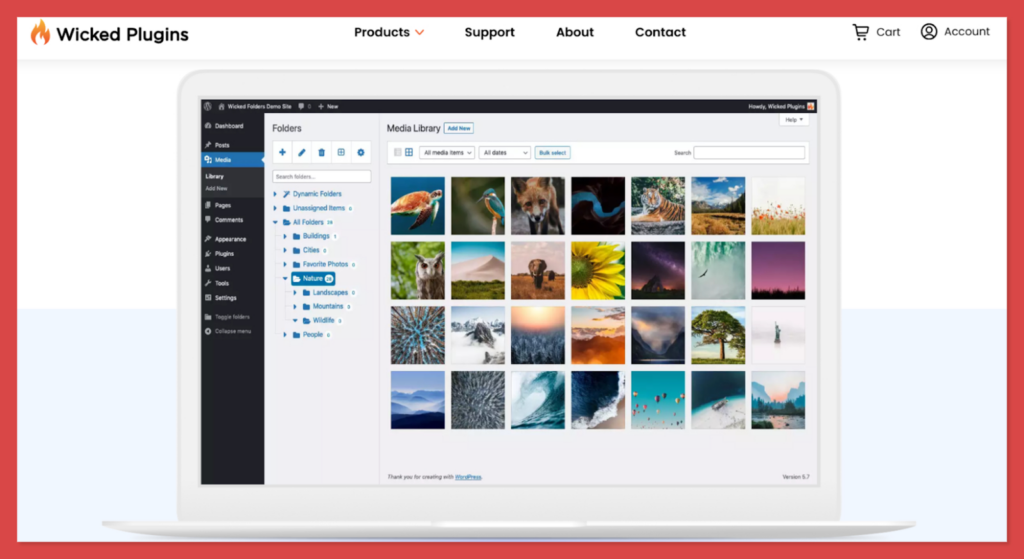The image size is (1024, 559).
Task: Switch media library to list view
Action: [x=397, y=152]
